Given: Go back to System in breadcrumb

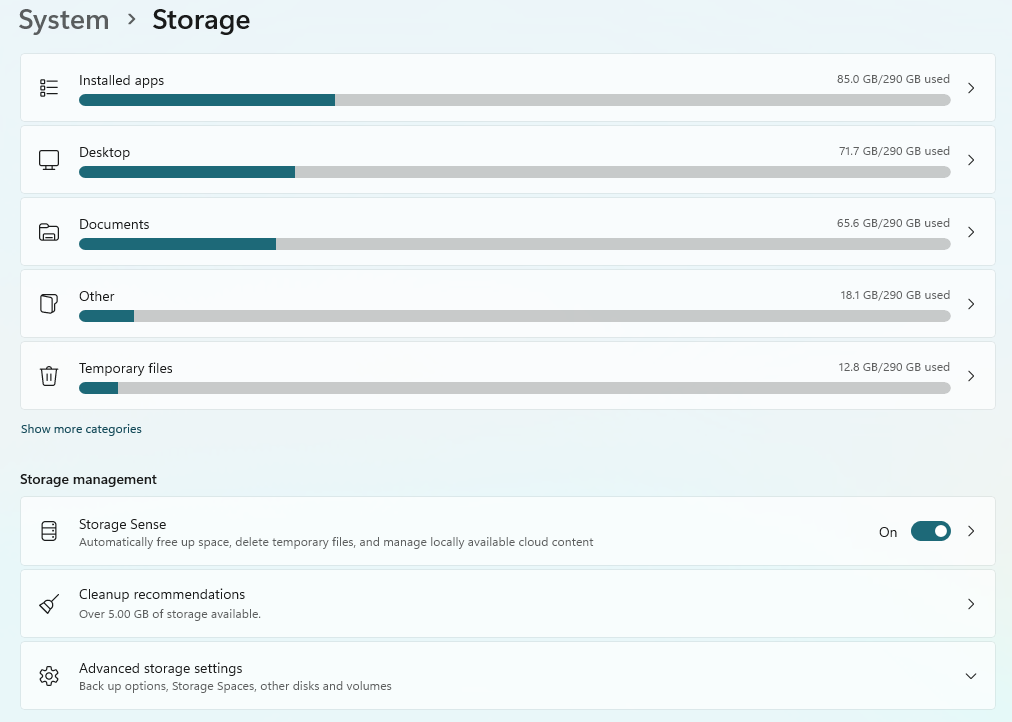Looking at the screenshot, I should coord(64,20).
